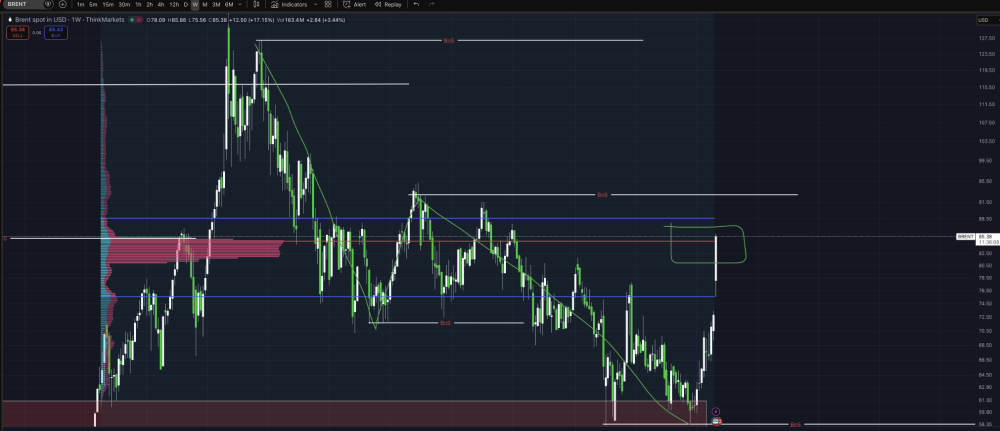
Task: Switch to the 3M timeframe
Action: click(x=216, y=4)
